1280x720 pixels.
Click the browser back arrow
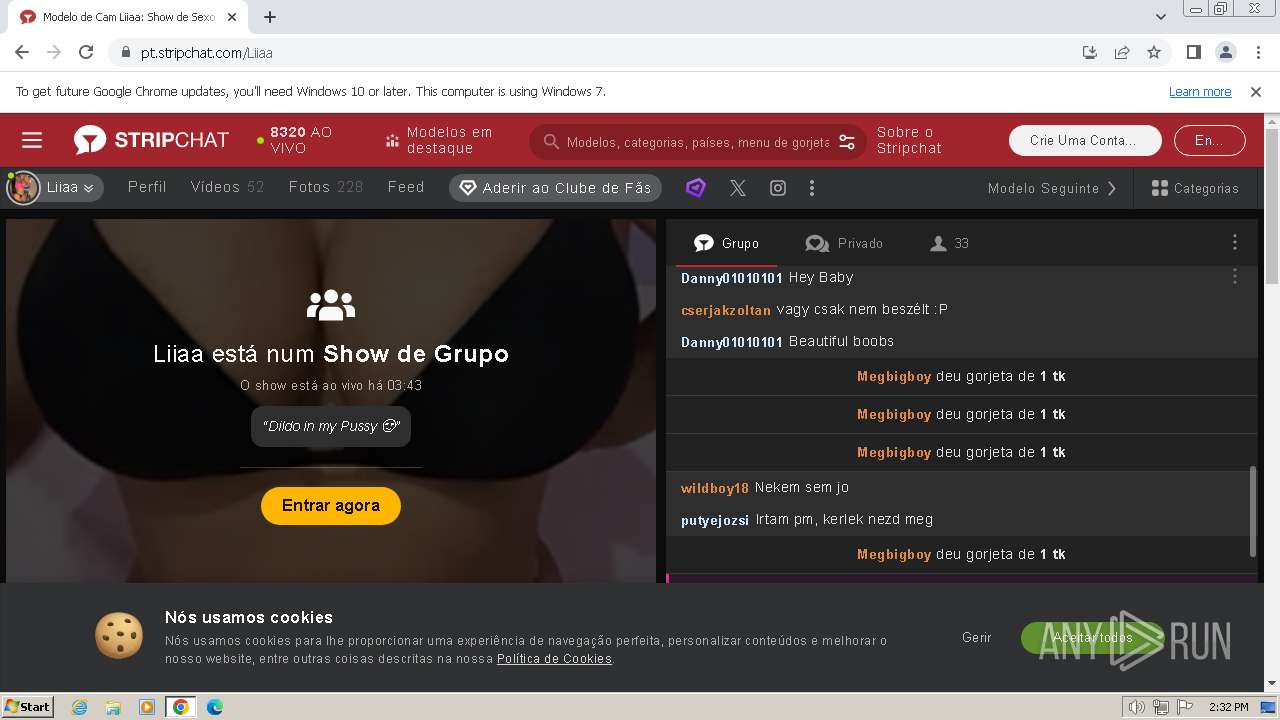coord(22,53)
